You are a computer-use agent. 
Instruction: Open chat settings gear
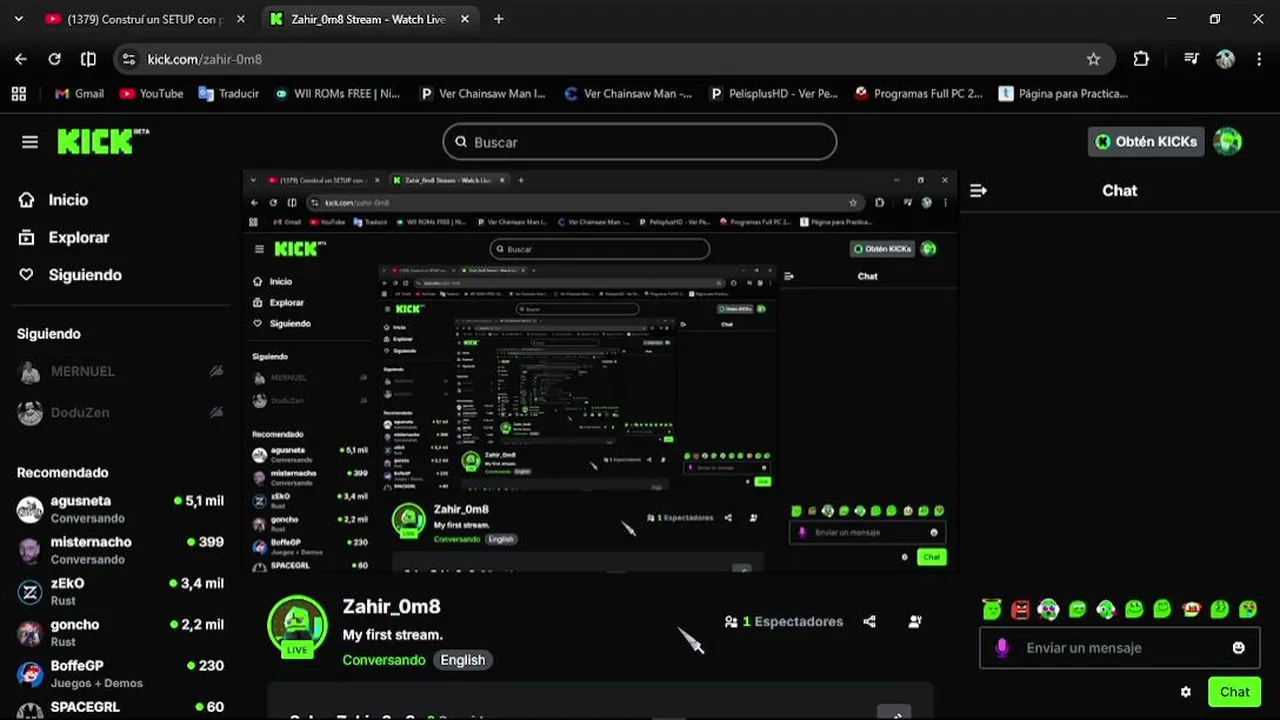click(x=1186, y=692)
